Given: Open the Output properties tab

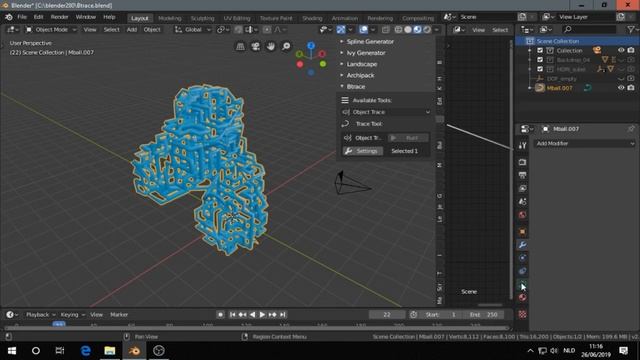Looking at the screenshot, I should [522, 175].
